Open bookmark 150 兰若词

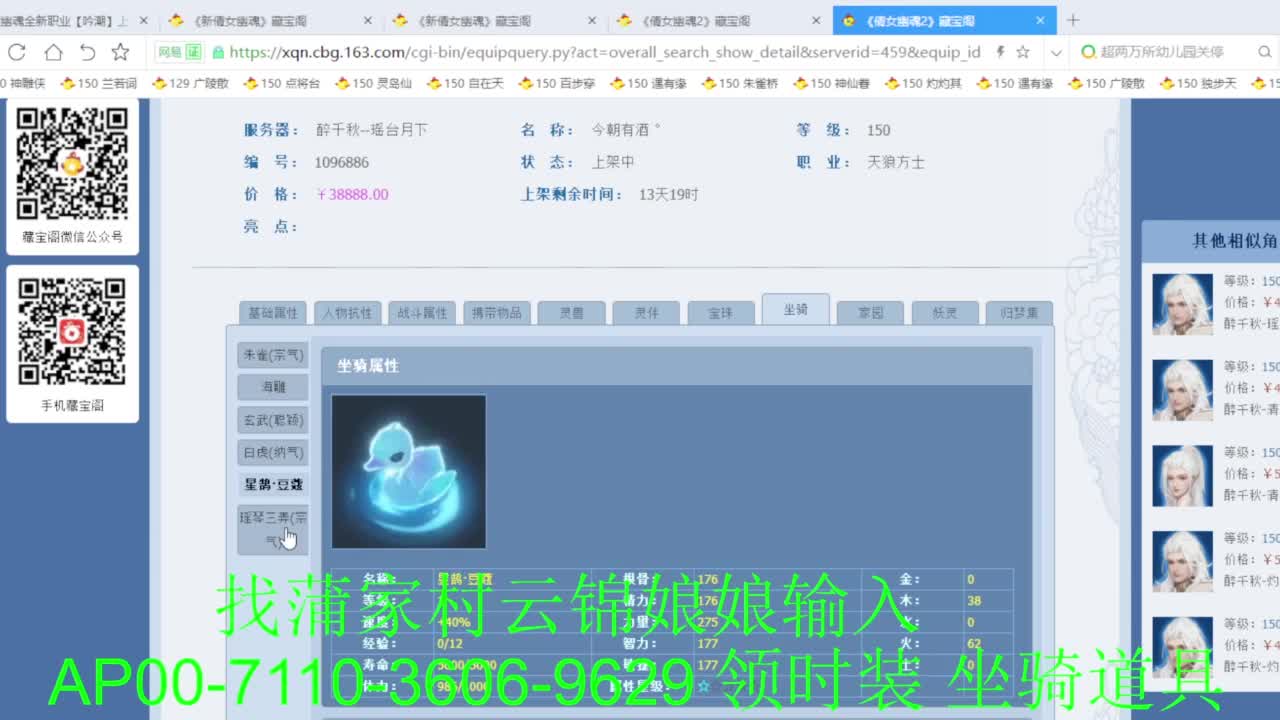[98, 83]
